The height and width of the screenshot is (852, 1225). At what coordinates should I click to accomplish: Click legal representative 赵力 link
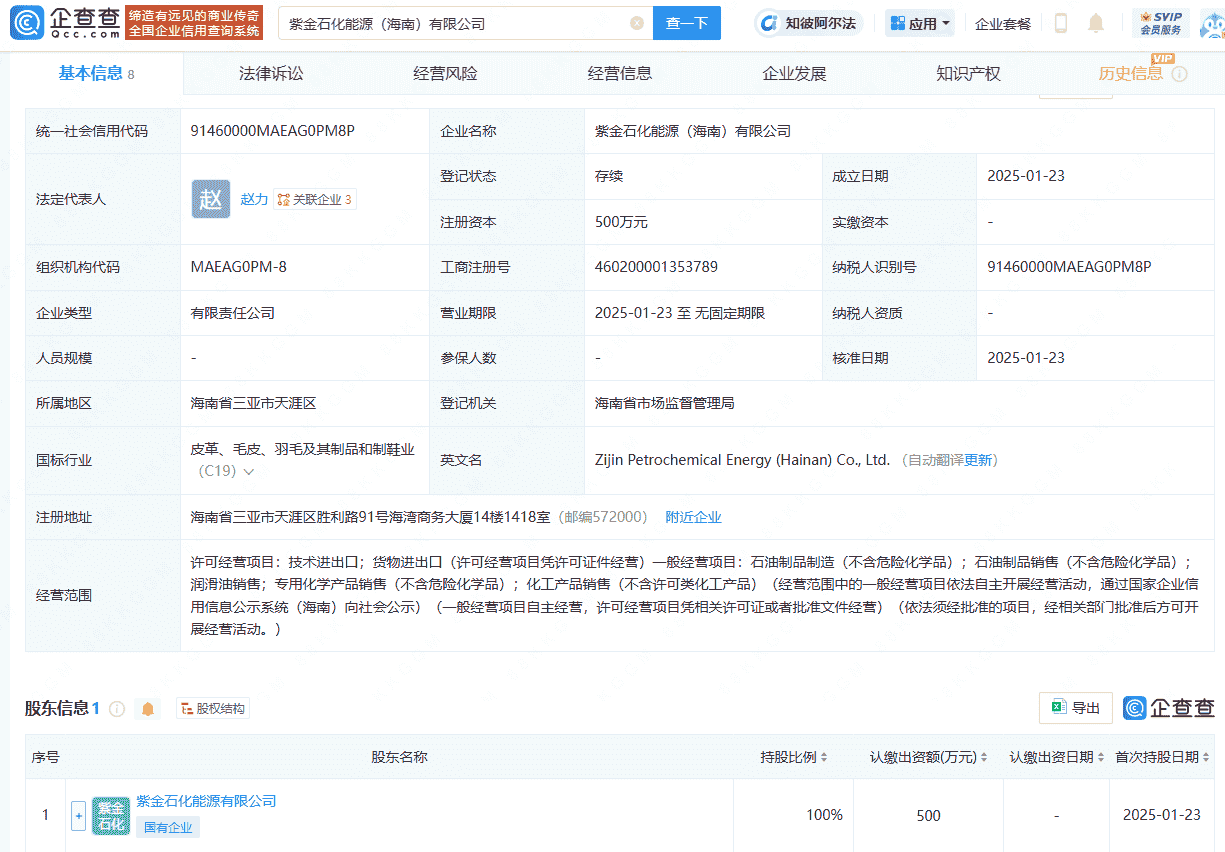tap(254, 199)
